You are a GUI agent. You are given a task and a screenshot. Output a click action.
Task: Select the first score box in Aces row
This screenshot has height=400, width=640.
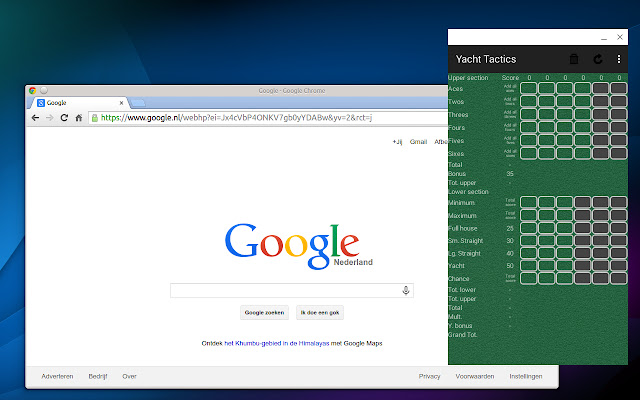click(529, 88)
